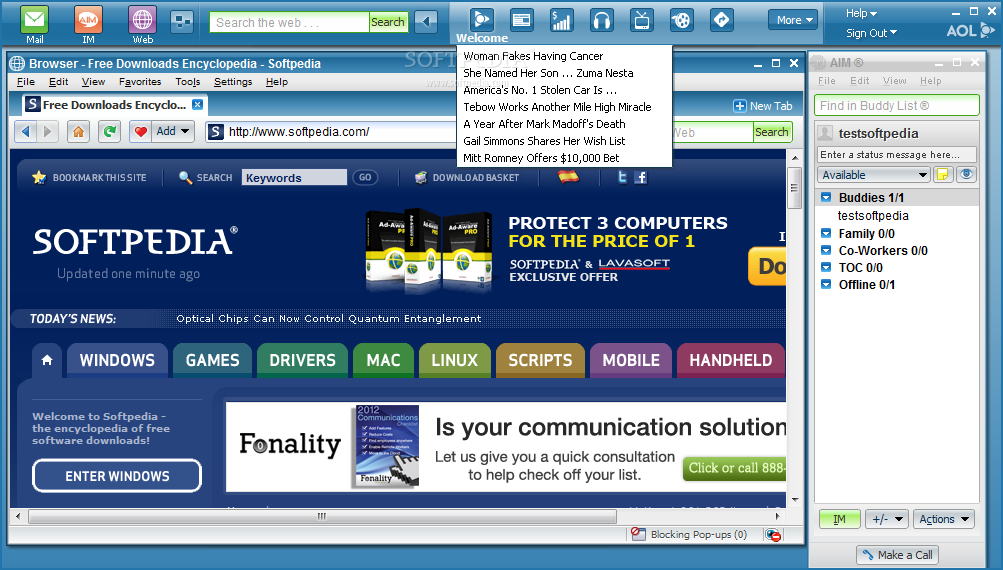The height and width of the screenshot is (570, 1003).
Task: Click the back arrow beside web Search
Action: [x=425, y=22]
